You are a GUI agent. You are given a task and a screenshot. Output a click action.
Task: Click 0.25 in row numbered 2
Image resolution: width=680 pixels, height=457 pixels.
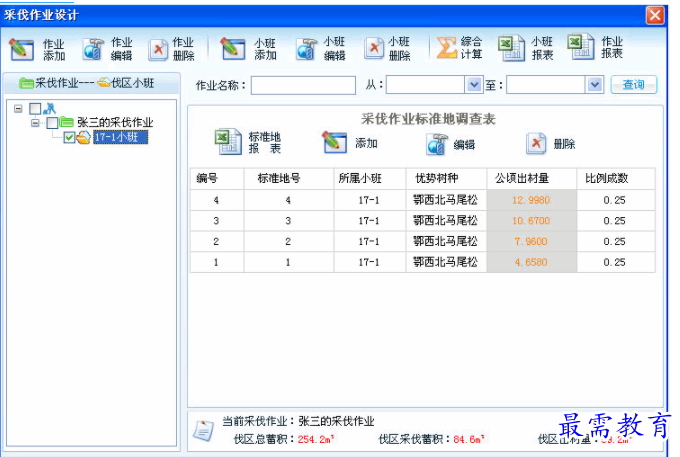pos(615,242)
